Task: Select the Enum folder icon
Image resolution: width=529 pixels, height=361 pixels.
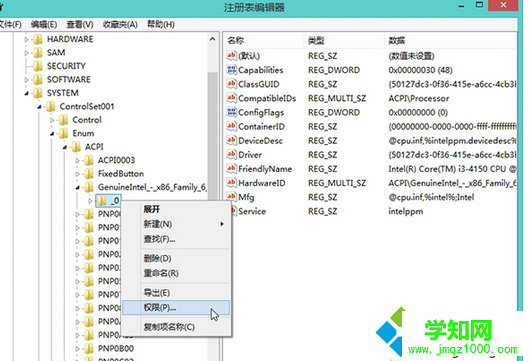Action: (64, 134)
